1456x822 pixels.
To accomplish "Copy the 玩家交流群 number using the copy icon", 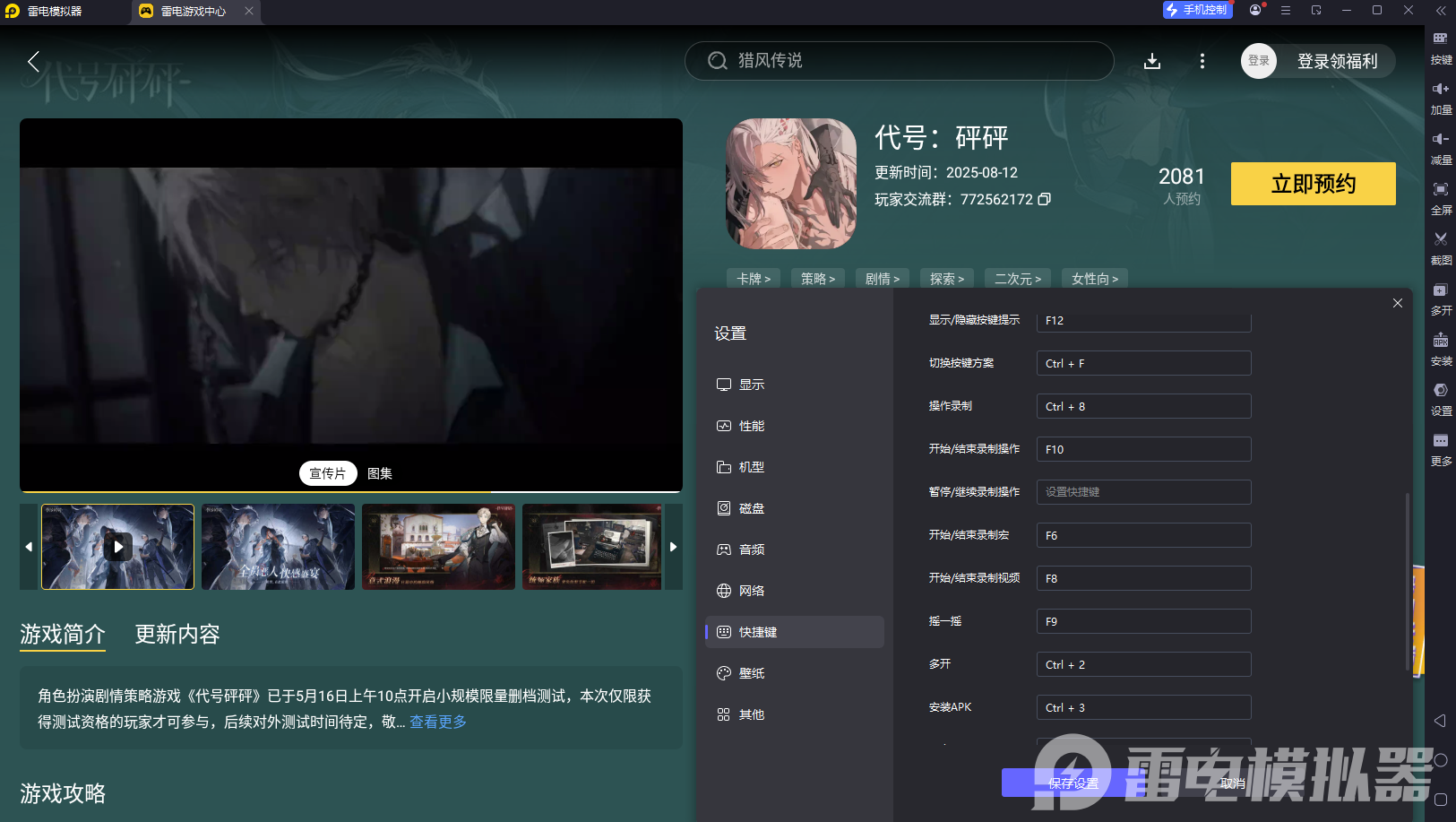I will (x=1045, y=199).
